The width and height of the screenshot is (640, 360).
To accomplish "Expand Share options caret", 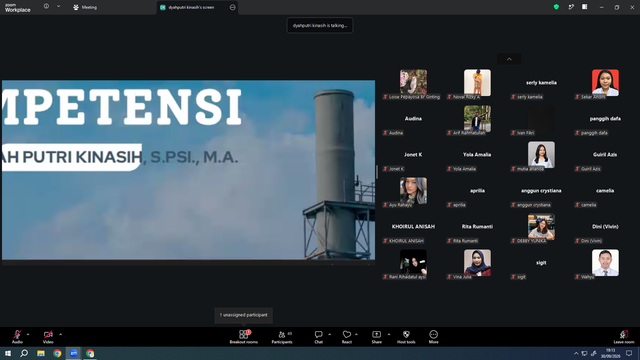I will (389, 334).
